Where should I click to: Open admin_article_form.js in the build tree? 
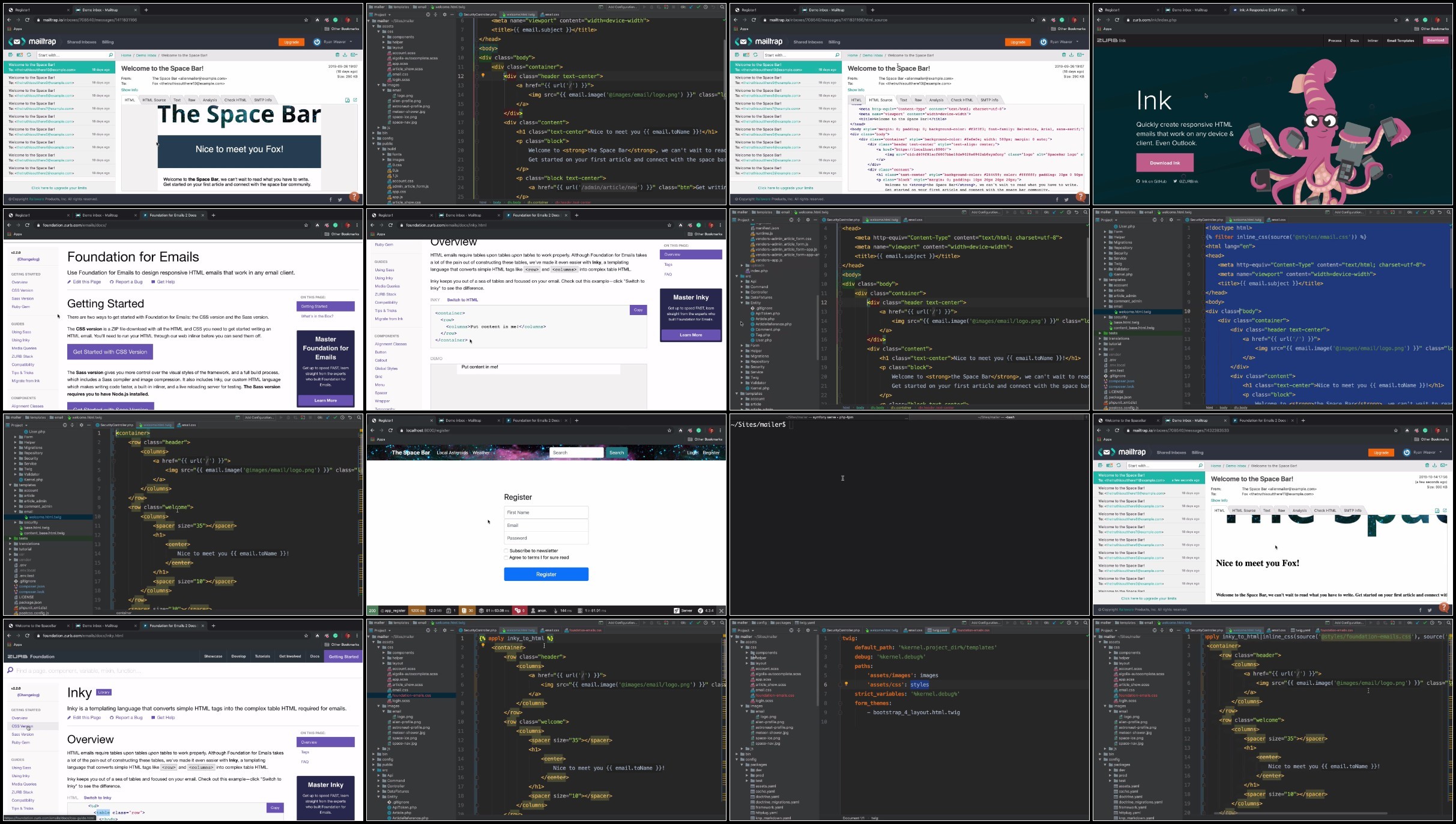pos(409,186)
